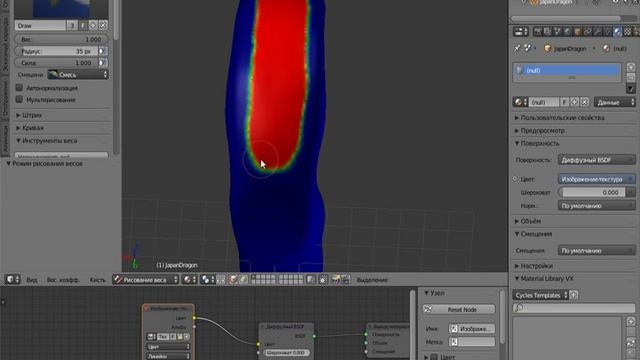The width and height of the screenshot is (640, 360).
Task: Toggle pressure sensitivity for Сила
Action: pos(103,63)
